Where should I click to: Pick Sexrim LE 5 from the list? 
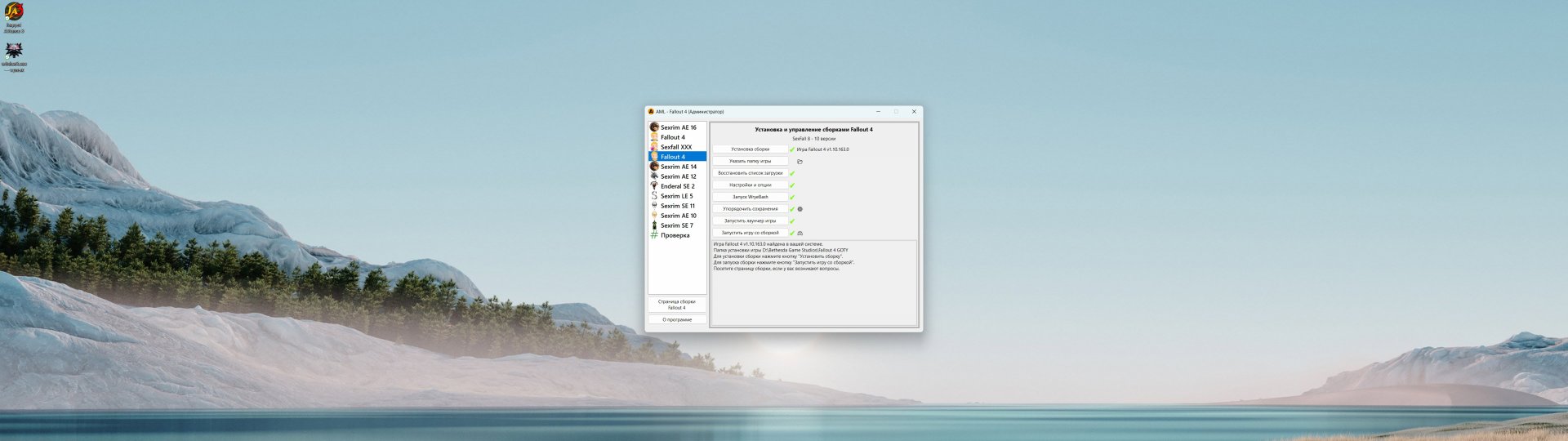pyautogui.click(x=676, y=196)
